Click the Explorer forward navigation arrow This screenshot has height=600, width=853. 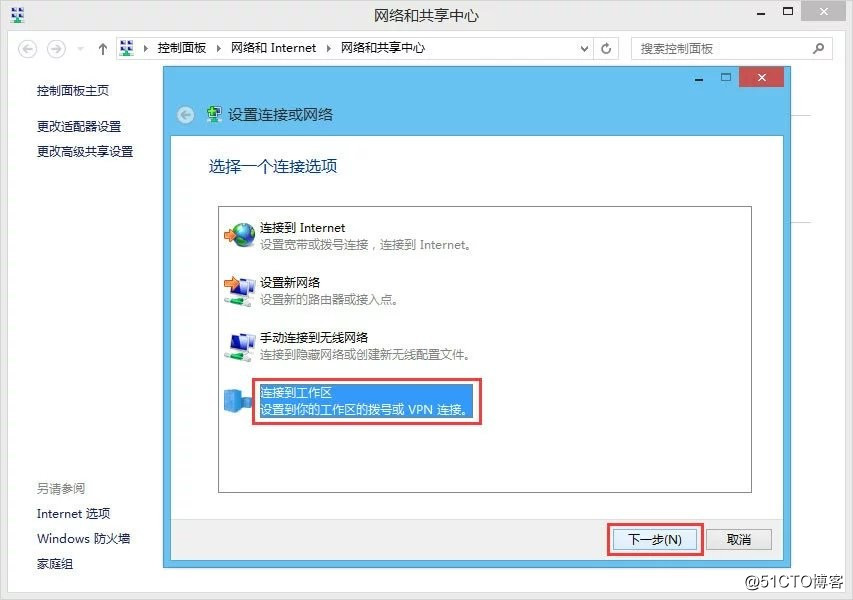[56, 49]
